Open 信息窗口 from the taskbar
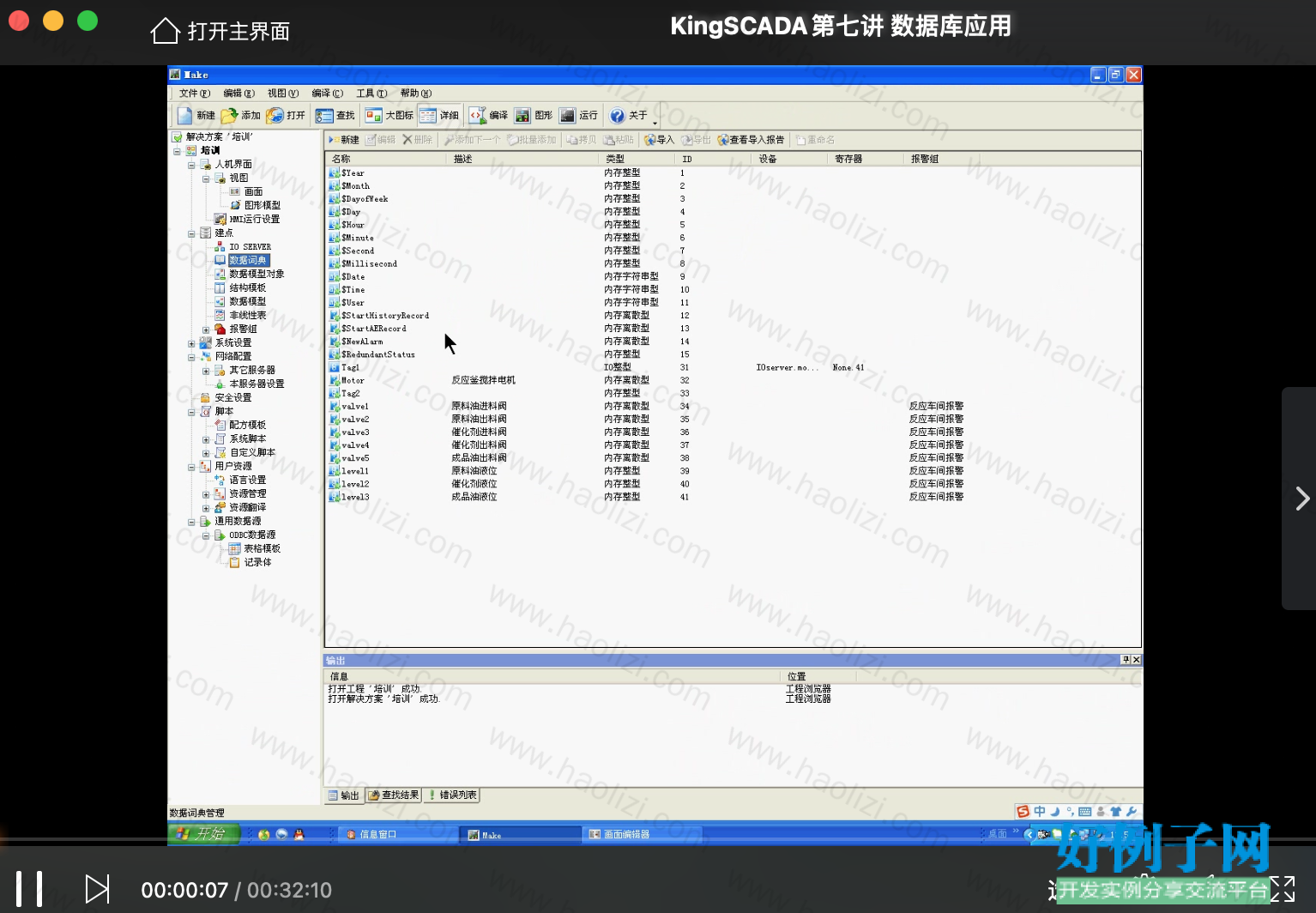 tap(397, 834)
